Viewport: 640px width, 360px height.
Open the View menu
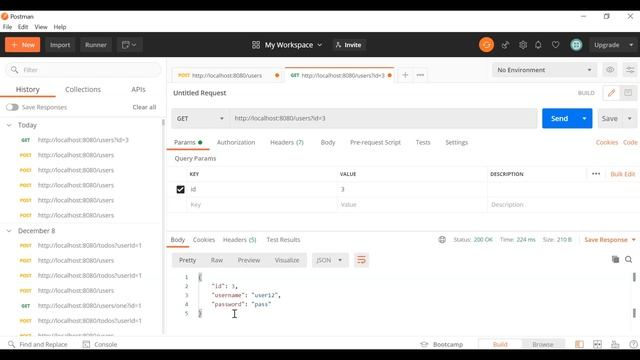(x=41, y=27)
